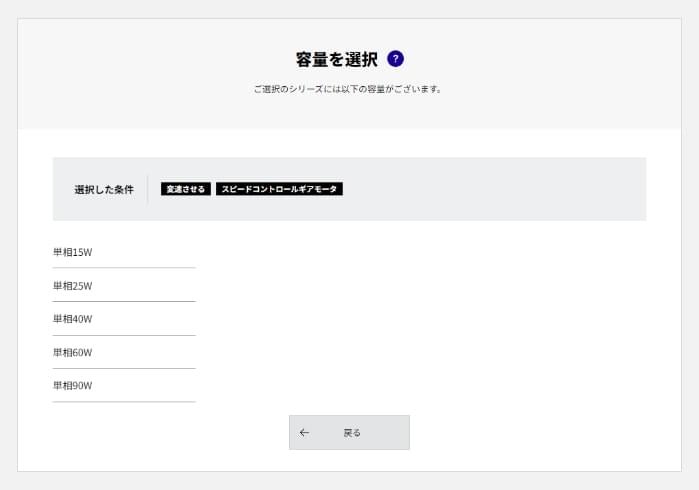
Task: Click the 変速させる condition tag
Action: pos(185,189)
